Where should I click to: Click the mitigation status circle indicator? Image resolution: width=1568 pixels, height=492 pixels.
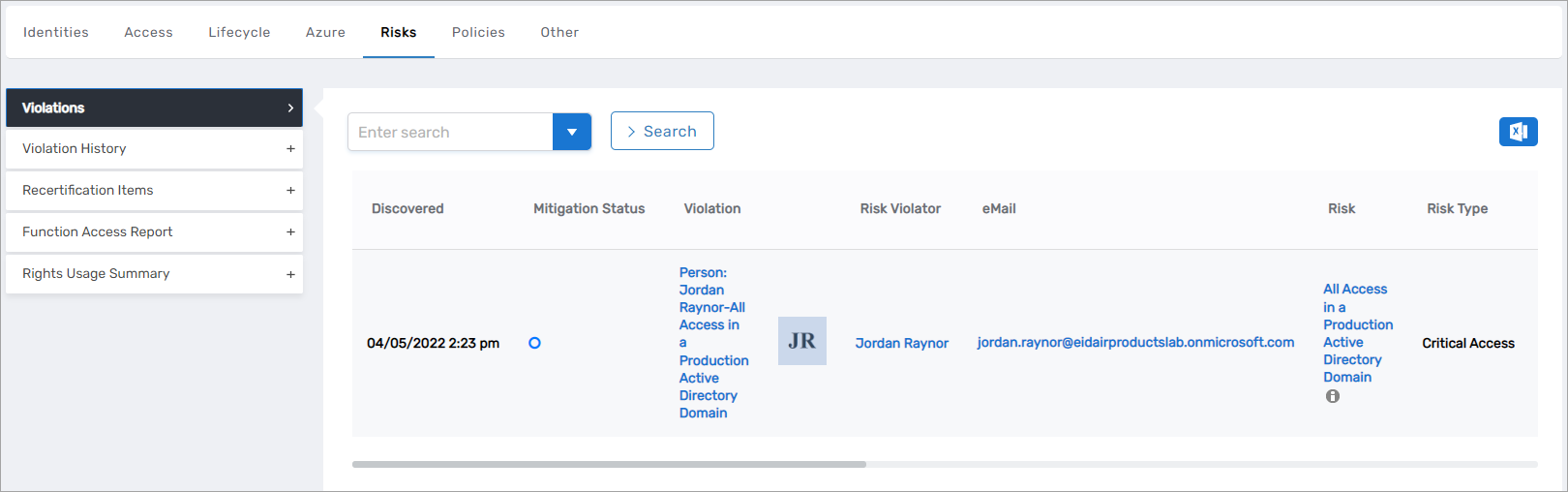pyautogui.click(x=534, y=343)
